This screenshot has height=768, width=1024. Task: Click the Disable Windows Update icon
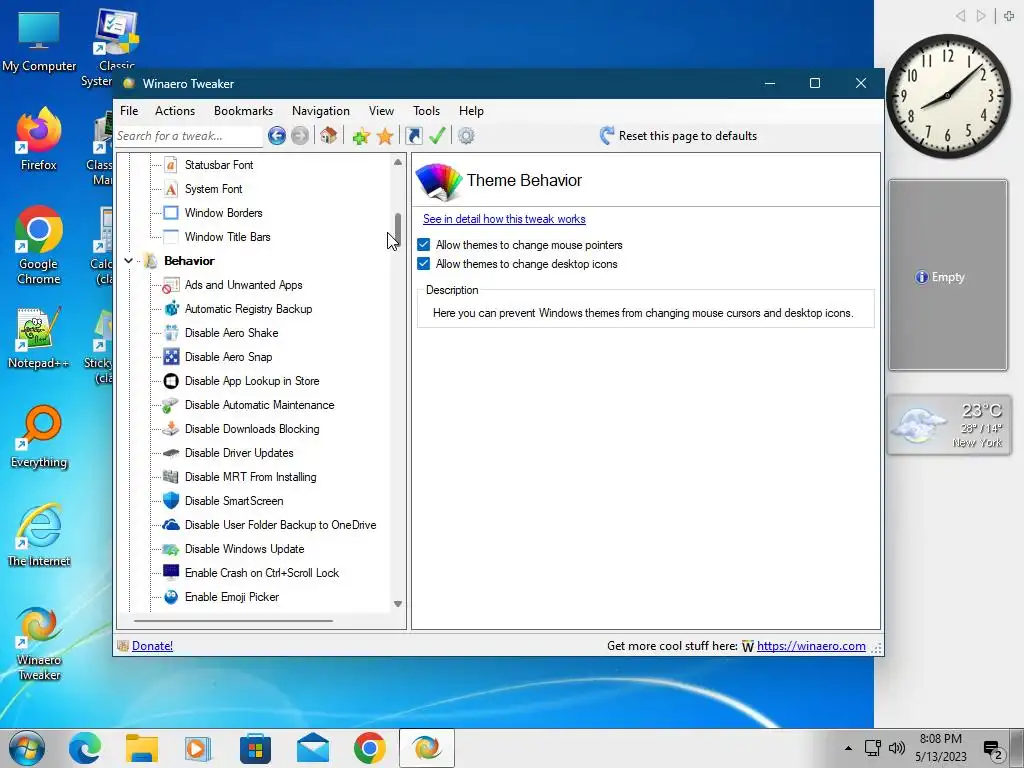170,549
